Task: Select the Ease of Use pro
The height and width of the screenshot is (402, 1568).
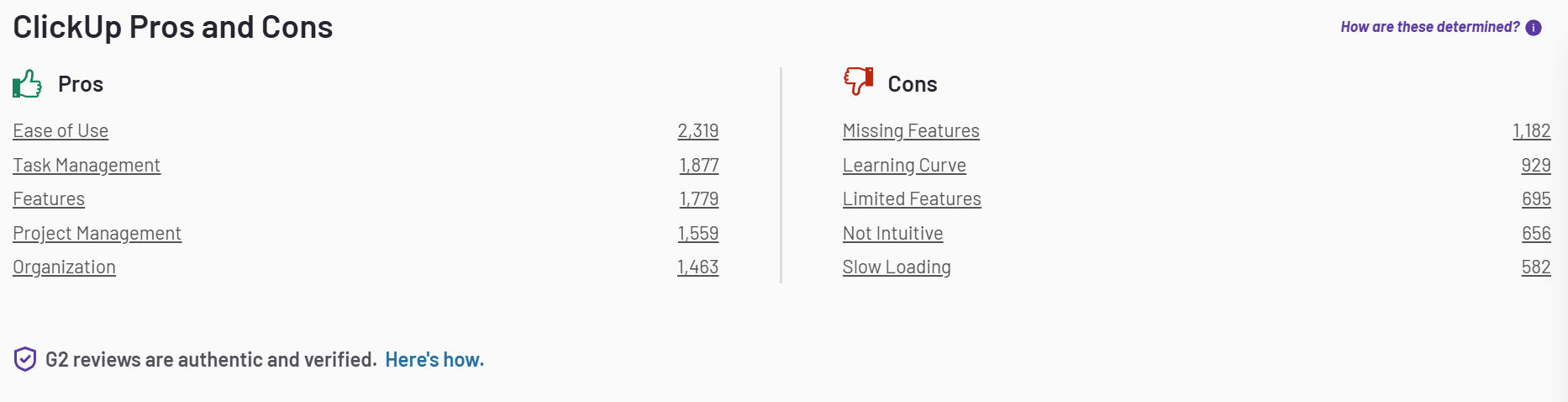Action: (61, 131)
